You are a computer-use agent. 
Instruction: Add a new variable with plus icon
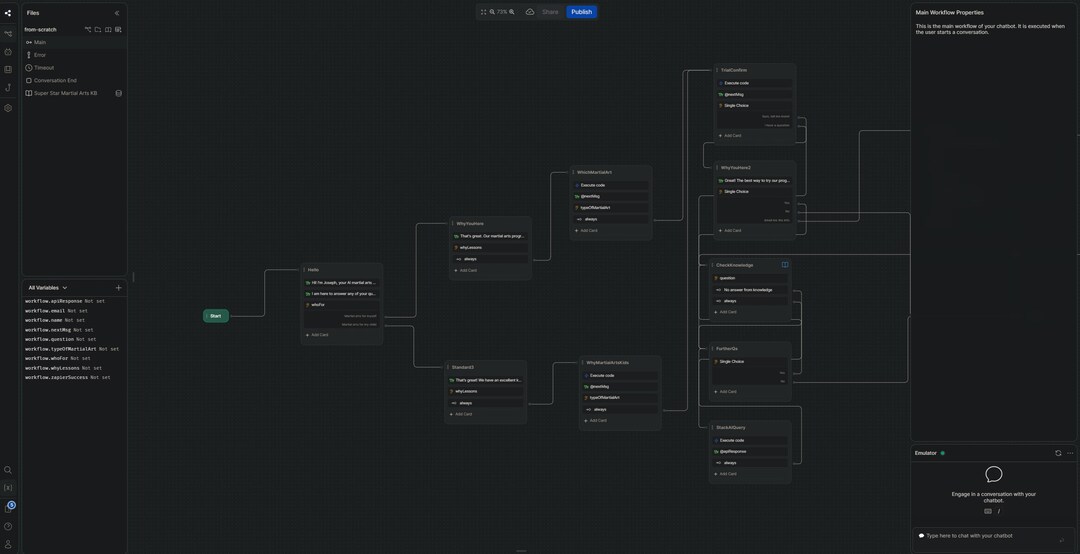[x=118, y=287]
